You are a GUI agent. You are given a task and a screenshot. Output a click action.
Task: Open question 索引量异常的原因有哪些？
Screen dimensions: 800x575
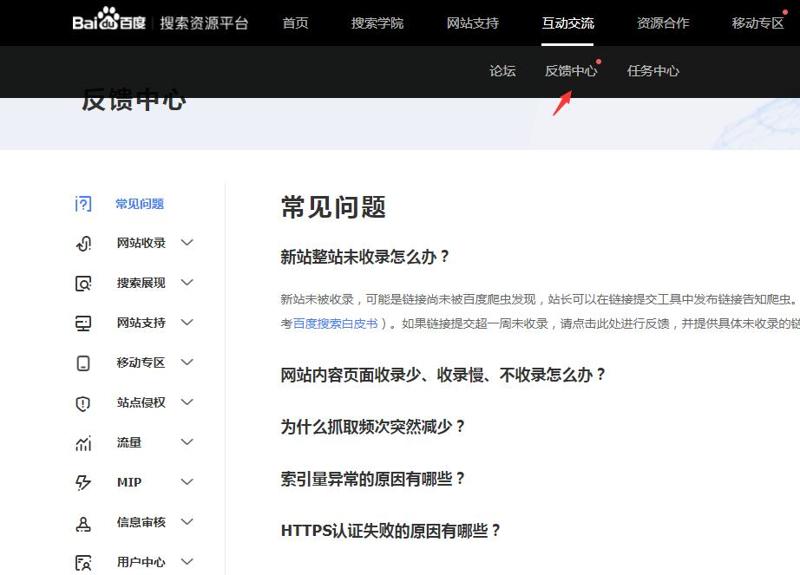[372, 479]
